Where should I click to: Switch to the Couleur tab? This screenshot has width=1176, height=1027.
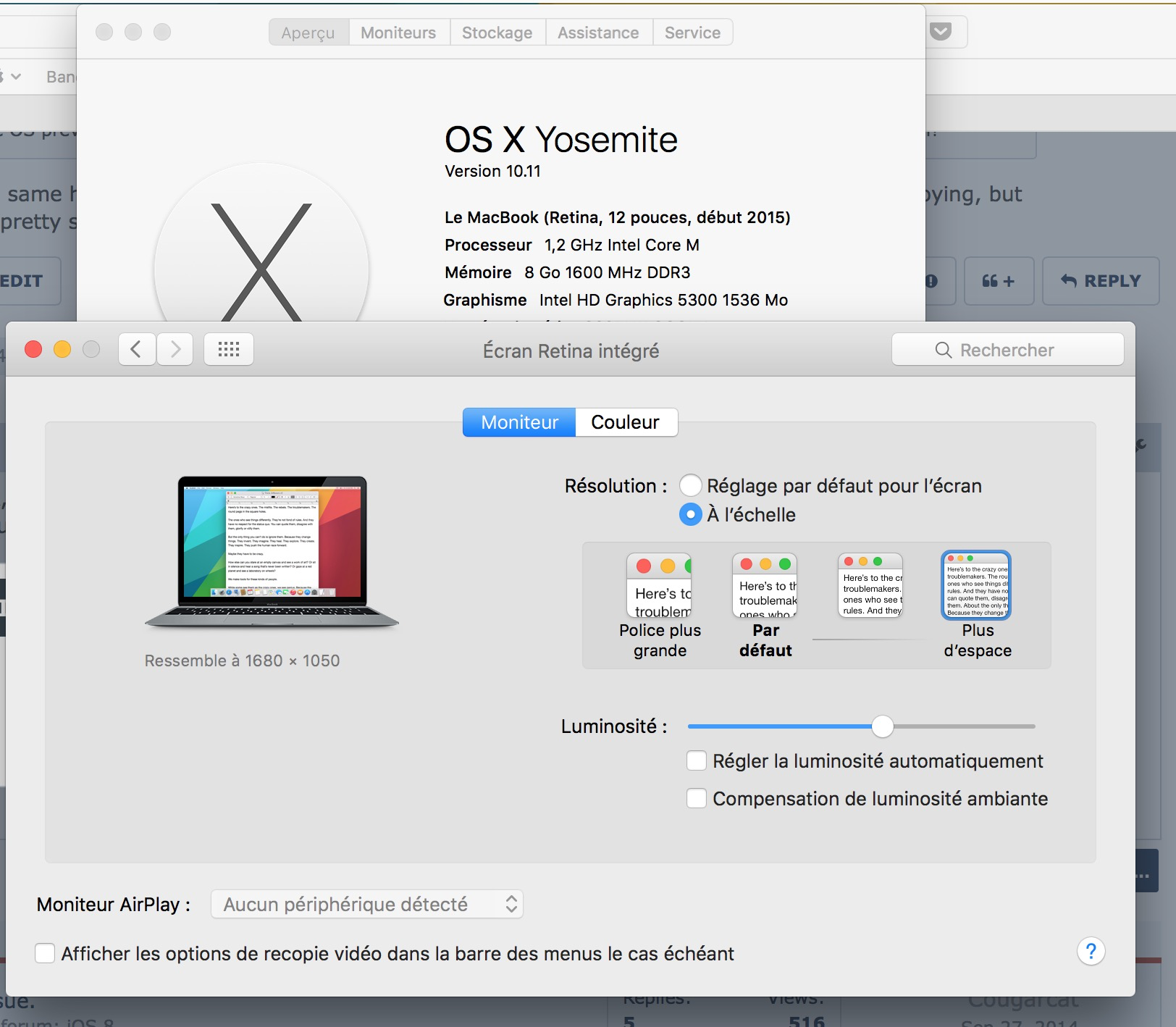pos(626,422)
